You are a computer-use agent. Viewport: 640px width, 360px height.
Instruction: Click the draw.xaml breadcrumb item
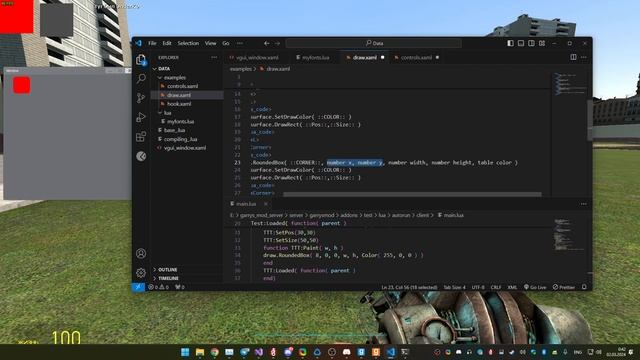pos(275,69)
